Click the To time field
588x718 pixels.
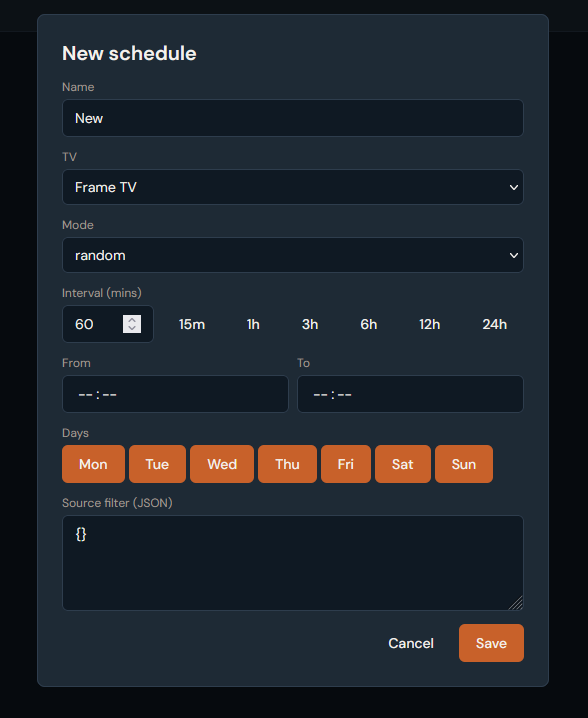coord(410,394)
